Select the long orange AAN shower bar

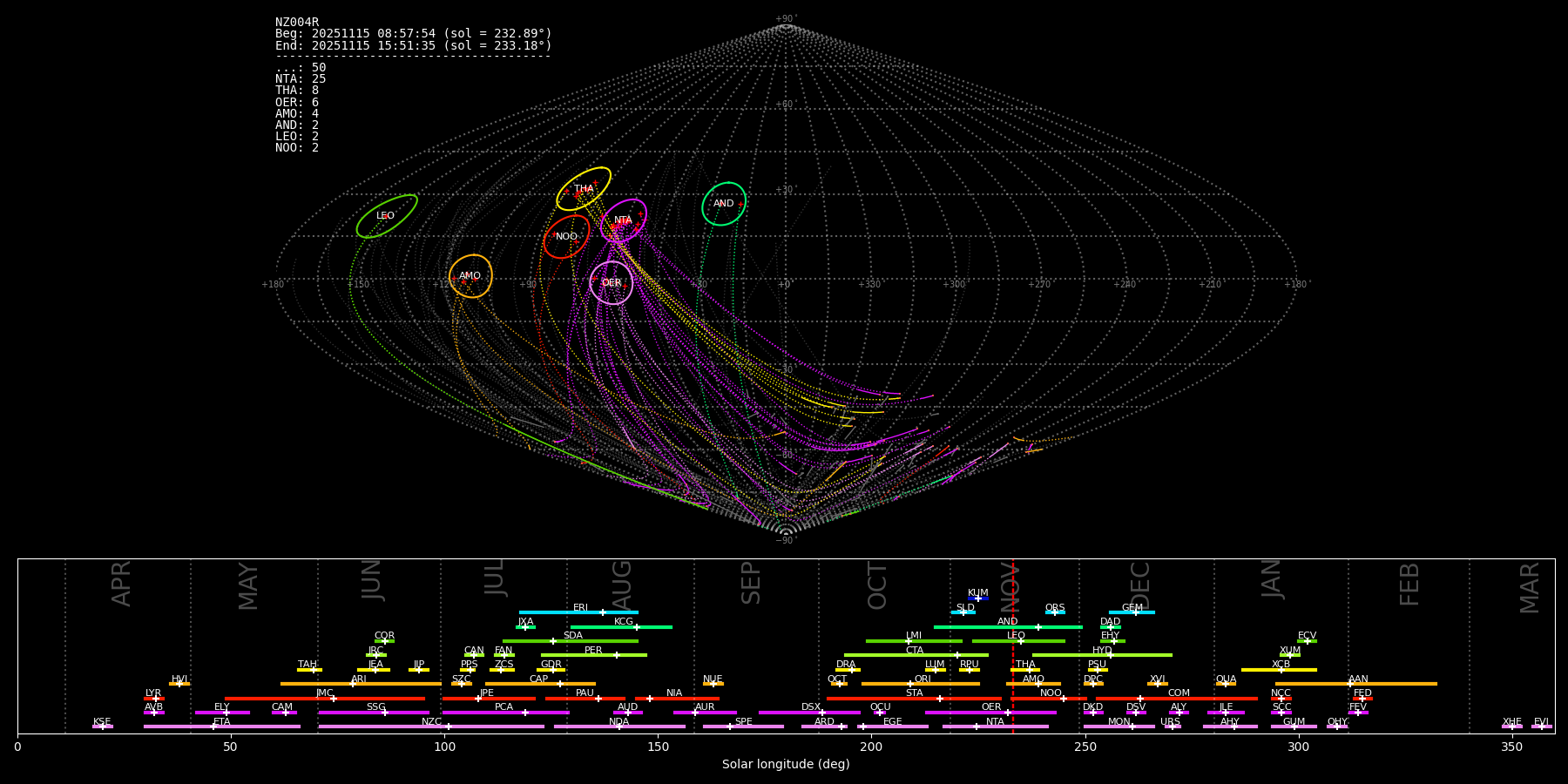pos(1356,684)
